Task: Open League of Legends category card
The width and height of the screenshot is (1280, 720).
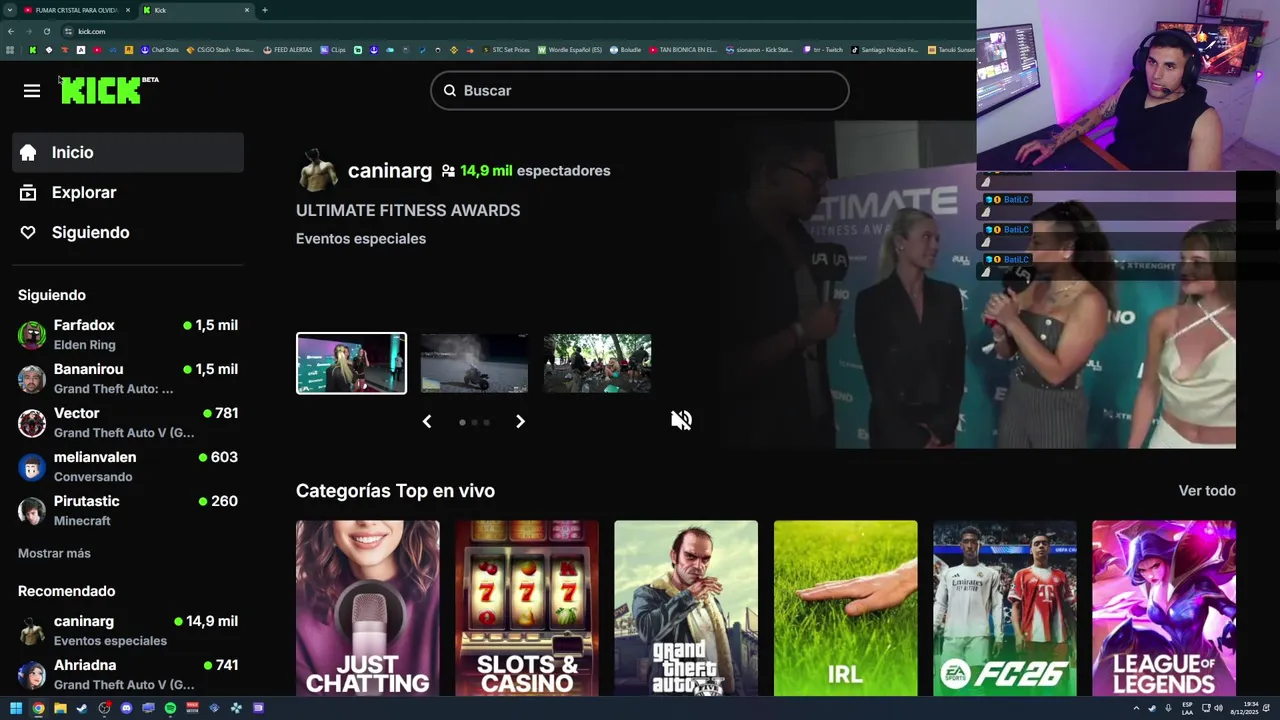Action: tap(1164, 608)
